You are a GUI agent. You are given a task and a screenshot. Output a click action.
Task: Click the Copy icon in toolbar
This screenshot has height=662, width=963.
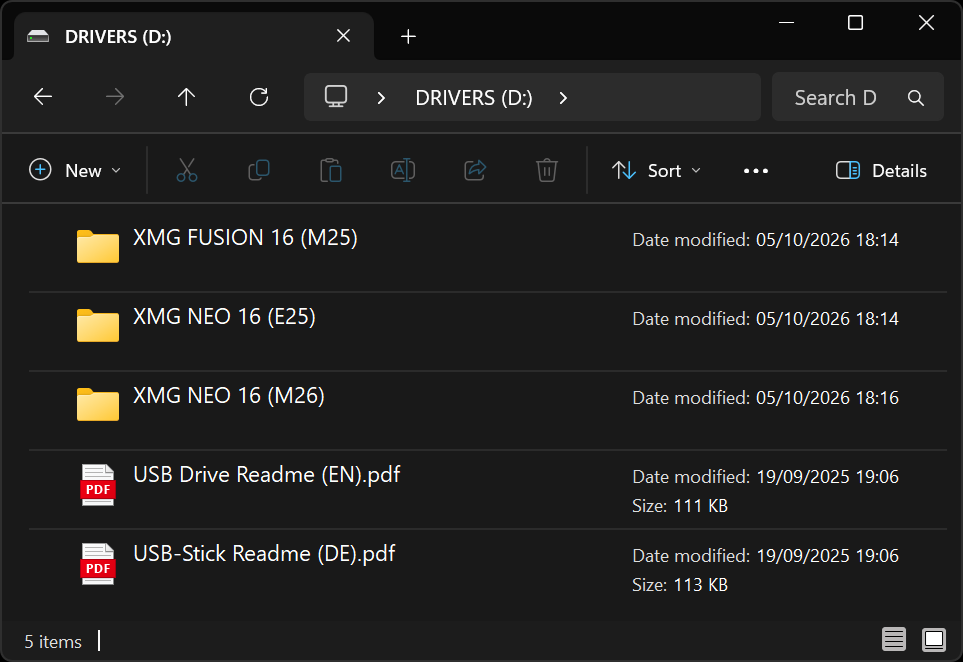point(259,170)
